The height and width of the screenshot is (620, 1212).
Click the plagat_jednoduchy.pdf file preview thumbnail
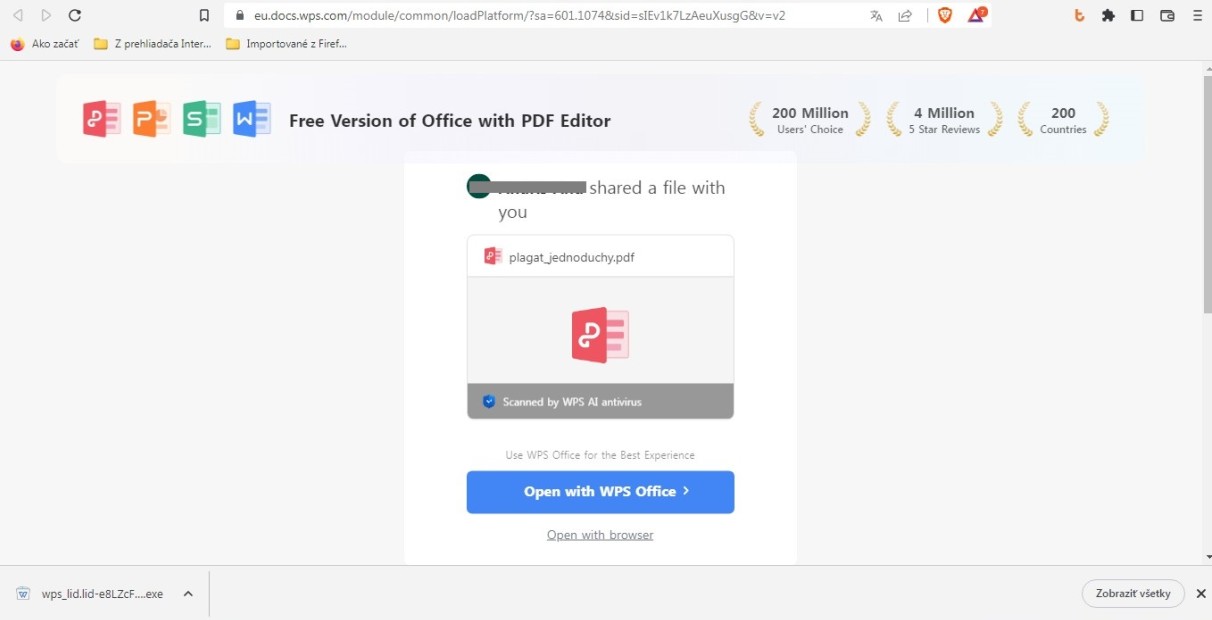[x=600, y=335]
